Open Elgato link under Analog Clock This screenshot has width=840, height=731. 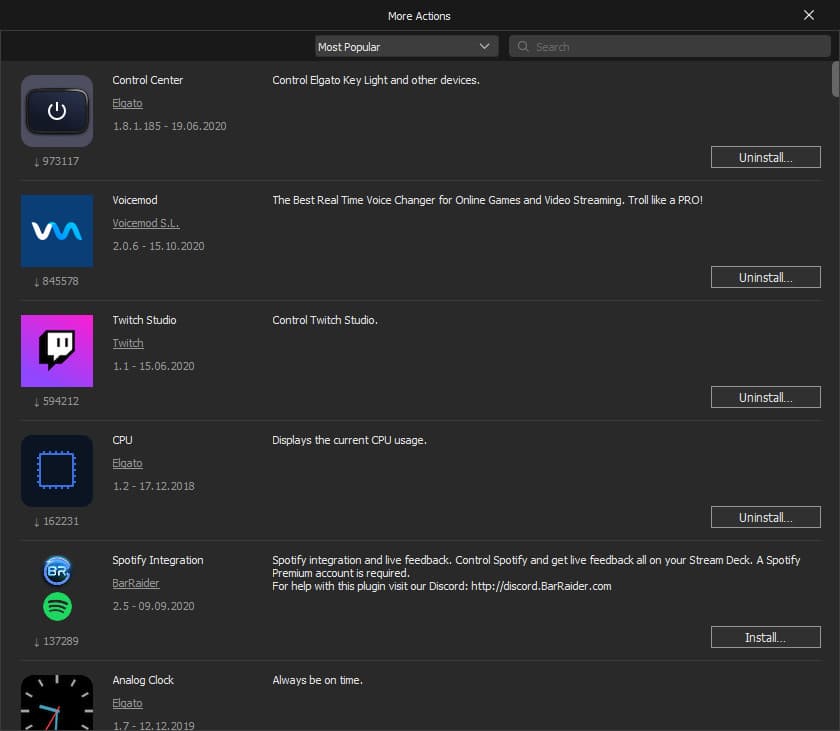tap(128, 703)
